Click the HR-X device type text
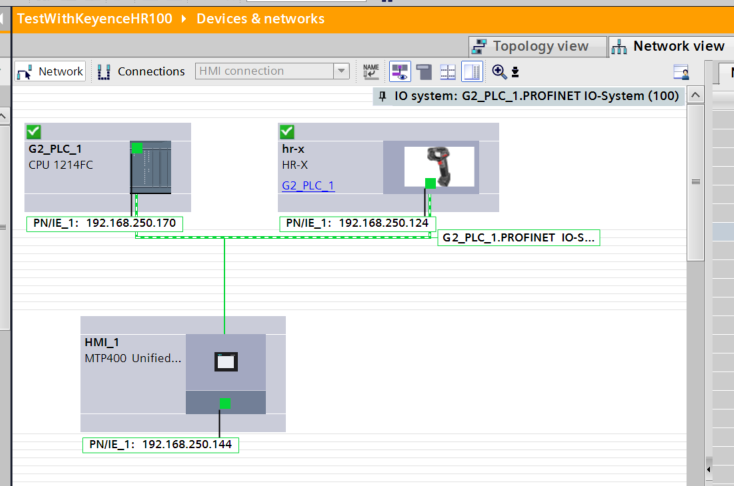 click(x=295, y=165)
